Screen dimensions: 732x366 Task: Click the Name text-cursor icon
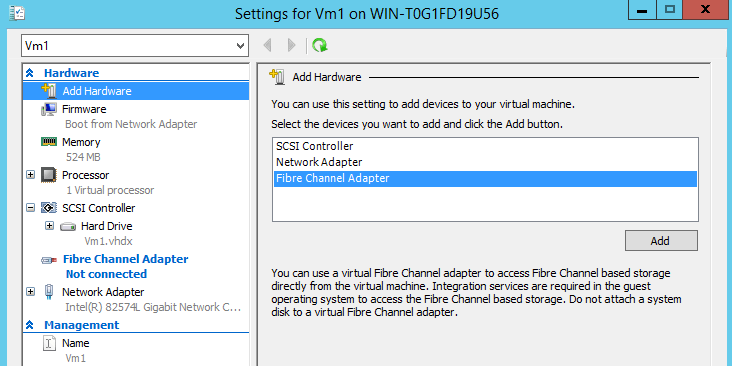(x=49, y=343)
